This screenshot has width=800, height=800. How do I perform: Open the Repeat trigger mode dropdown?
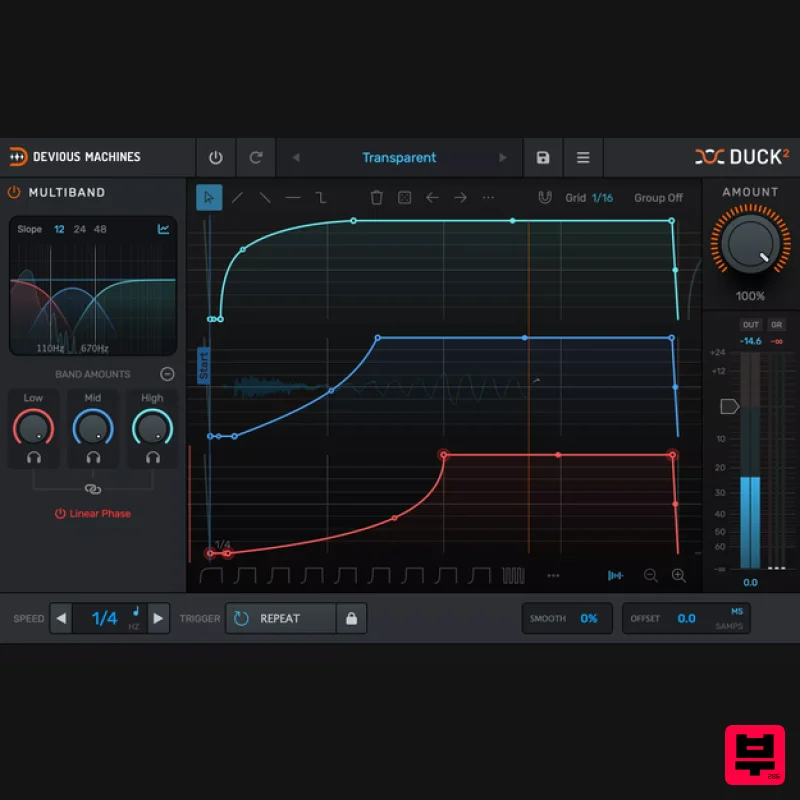click(280, 618)
